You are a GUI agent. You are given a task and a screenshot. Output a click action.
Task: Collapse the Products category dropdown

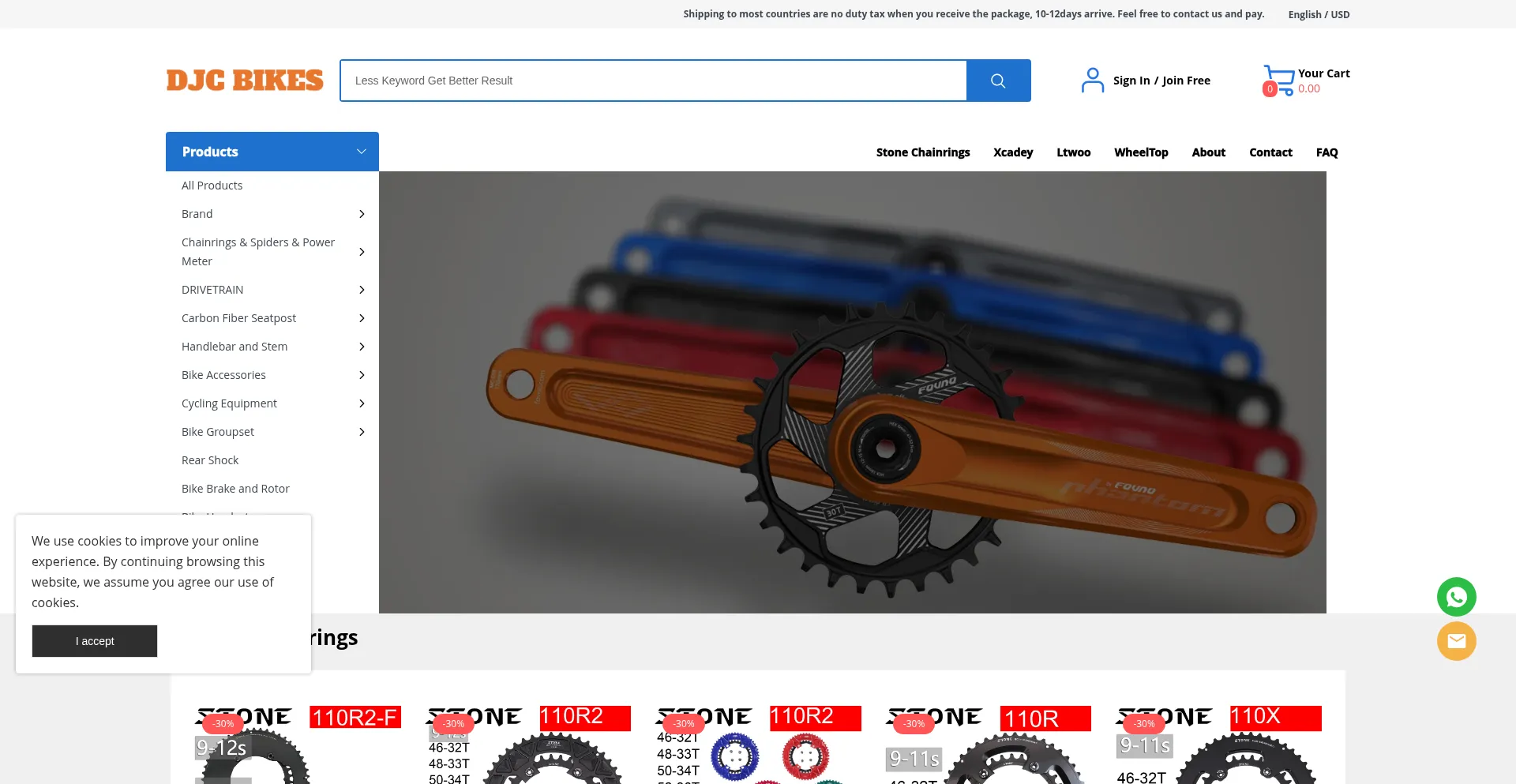click(361, 152)
